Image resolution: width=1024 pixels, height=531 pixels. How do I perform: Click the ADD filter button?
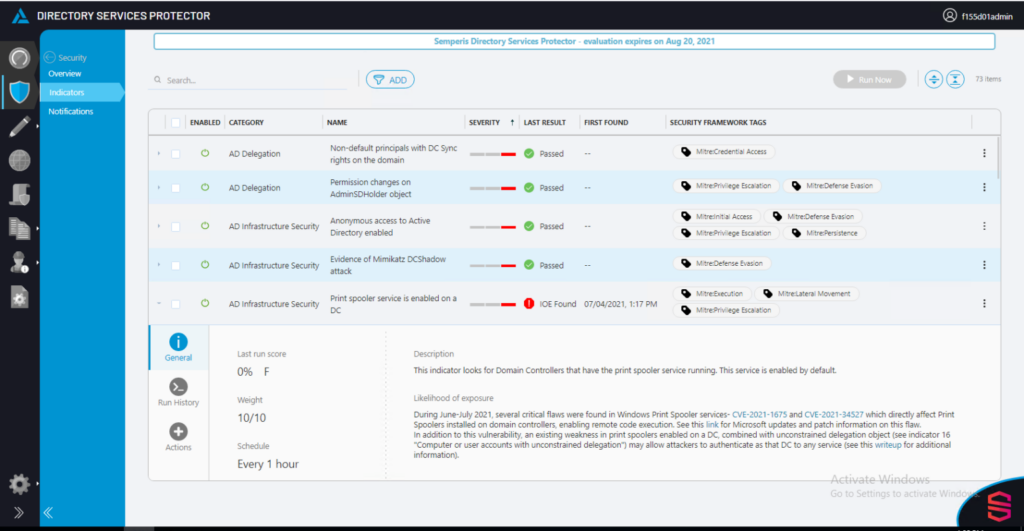pos(390,80)
